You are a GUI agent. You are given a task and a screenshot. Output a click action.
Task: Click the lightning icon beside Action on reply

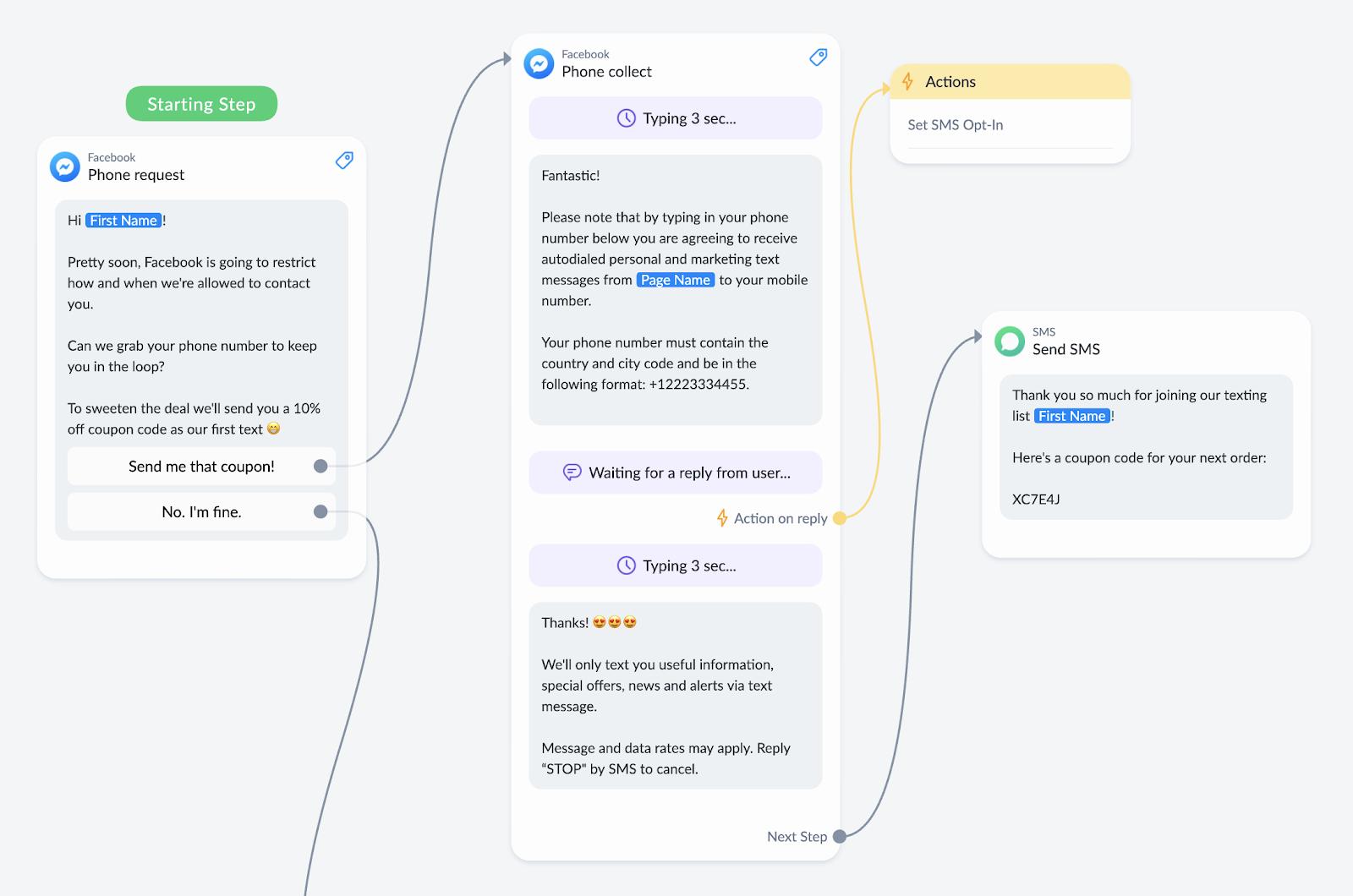[x=722, y=518]
